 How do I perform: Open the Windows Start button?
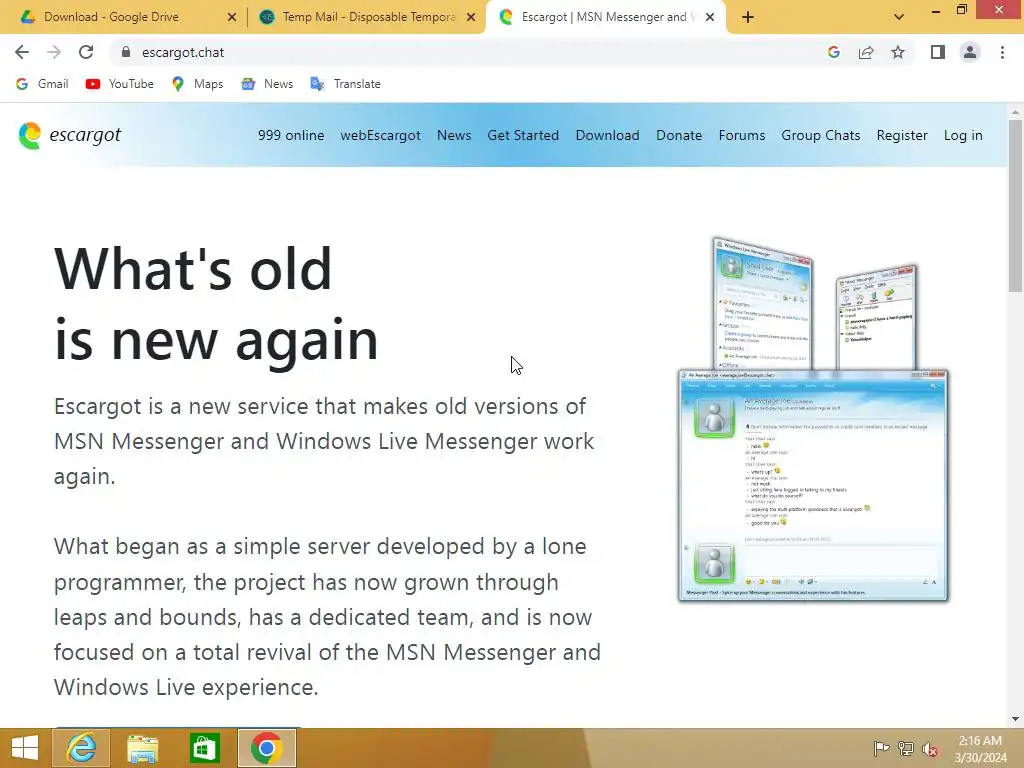[25, 748]
